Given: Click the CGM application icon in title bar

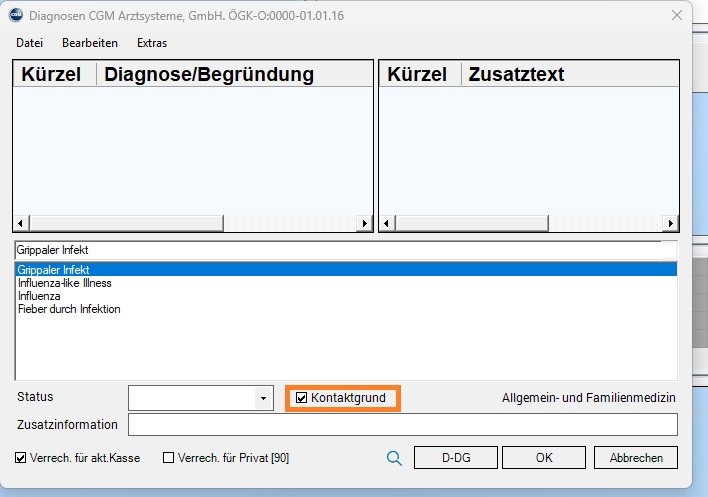Looking at the screenshot, I should pos(16,15).
